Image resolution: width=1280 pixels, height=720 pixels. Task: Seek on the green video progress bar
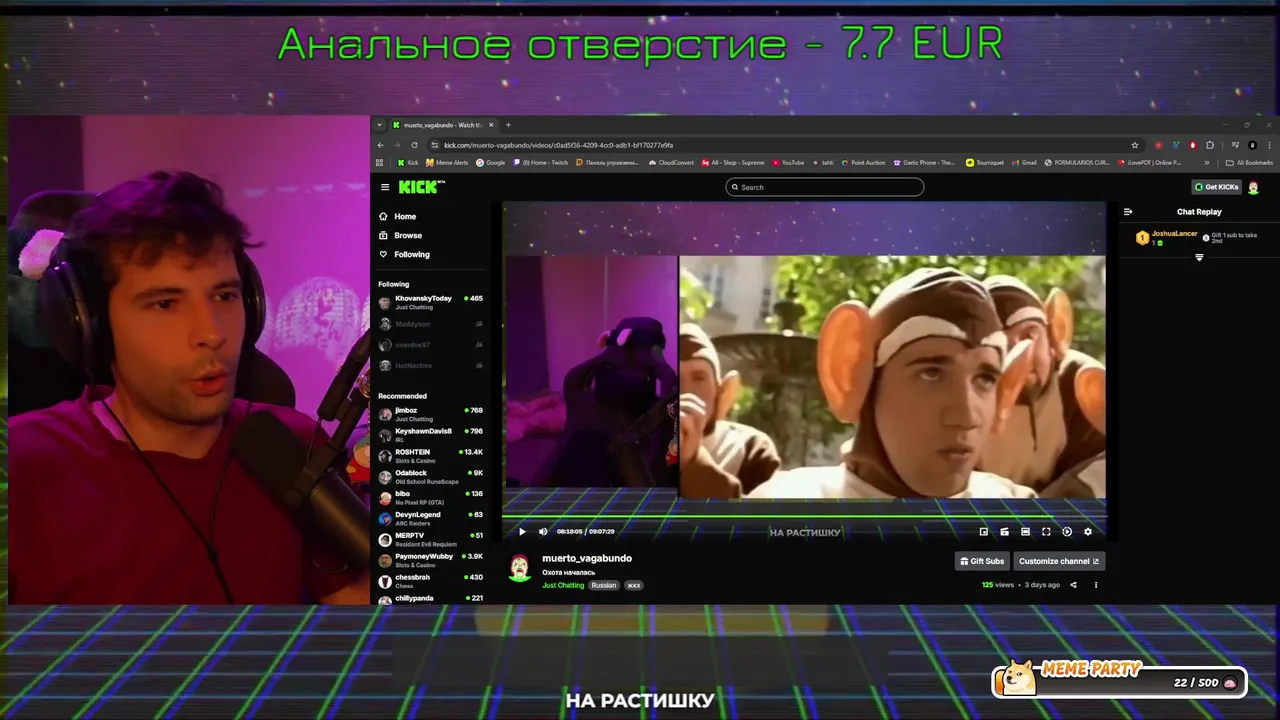[804, 517]
